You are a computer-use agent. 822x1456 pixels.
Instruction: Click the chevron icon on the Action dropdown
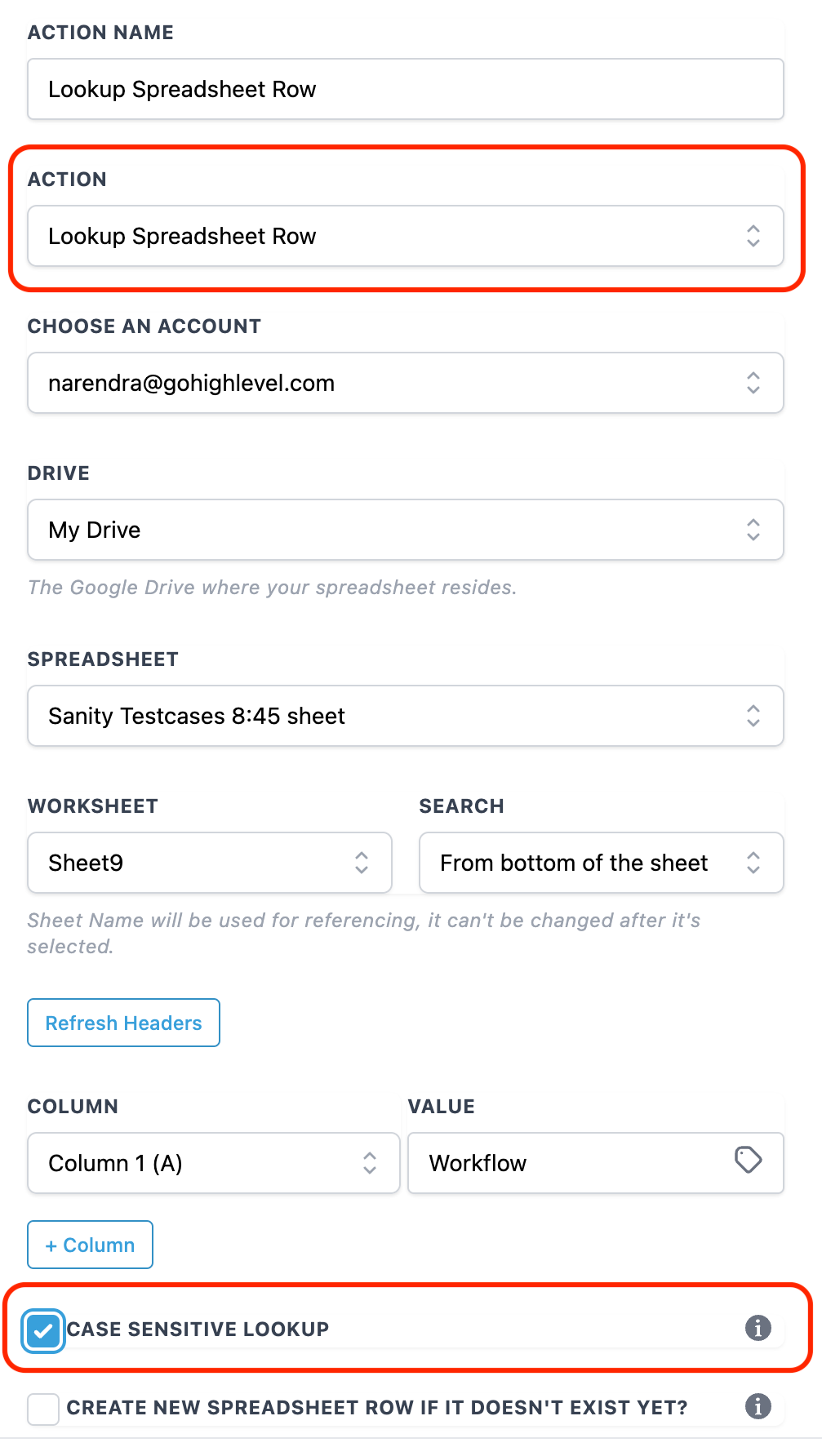point(754,236)
